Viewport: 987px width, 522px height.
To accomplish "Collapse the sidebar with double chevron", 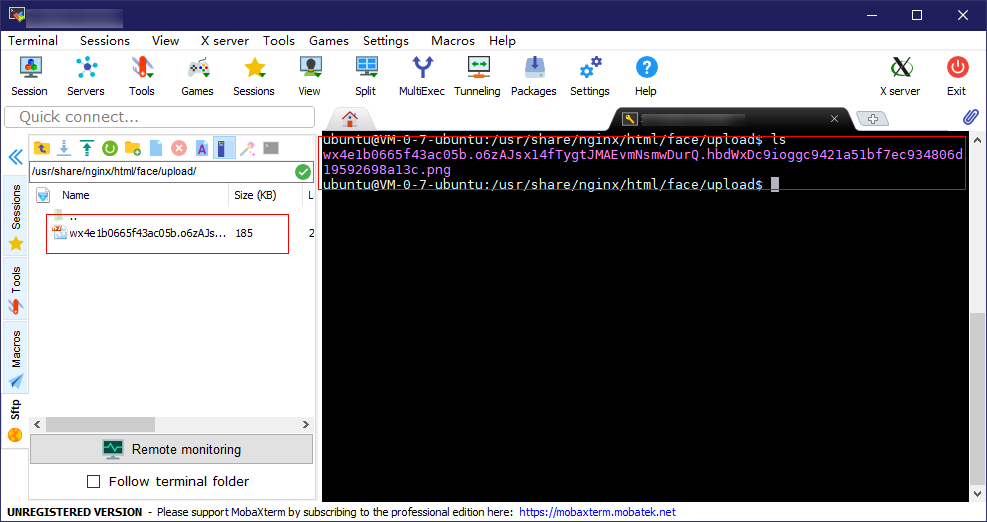I will coord(15,157).
